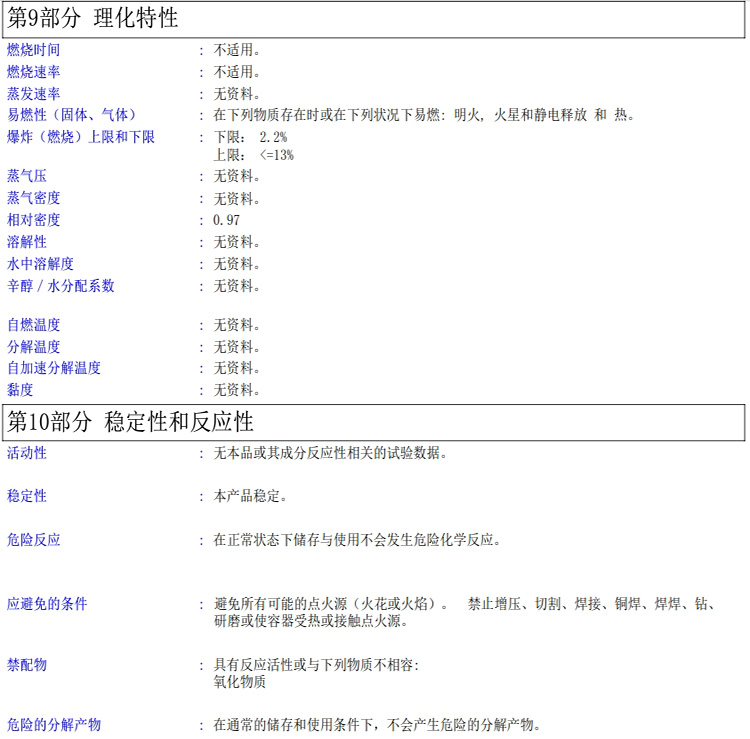Screen dimensions: 750x739
Task: Select the relative density value 0.97
Action: coord(226,220)
